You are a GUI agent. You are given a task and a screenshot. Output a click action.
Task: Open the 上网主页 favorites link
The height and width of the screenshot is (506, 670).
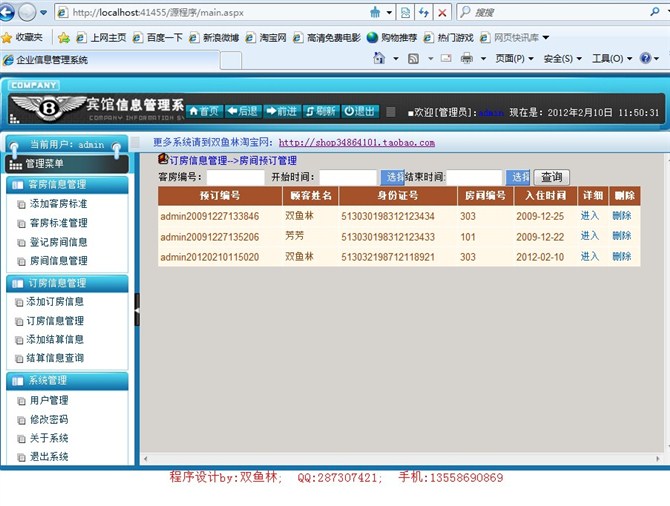(x=102, y=38)
